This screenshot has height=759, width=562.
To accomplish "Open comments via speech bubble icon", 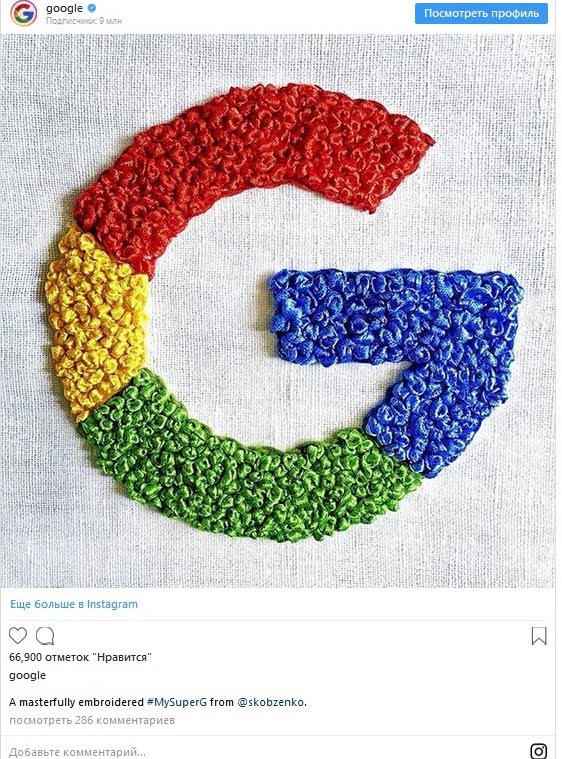I will point(45,636).
